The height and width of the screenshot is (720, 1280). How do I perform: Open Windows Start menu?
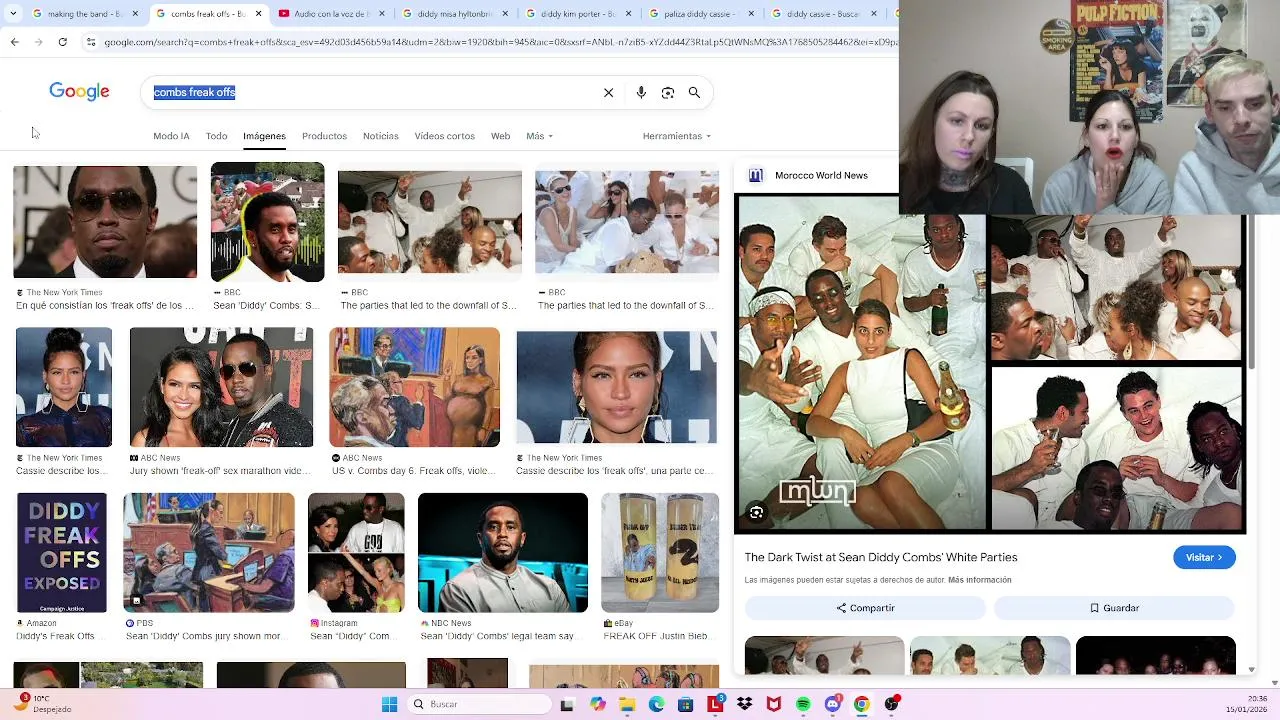tap(389, 704)
